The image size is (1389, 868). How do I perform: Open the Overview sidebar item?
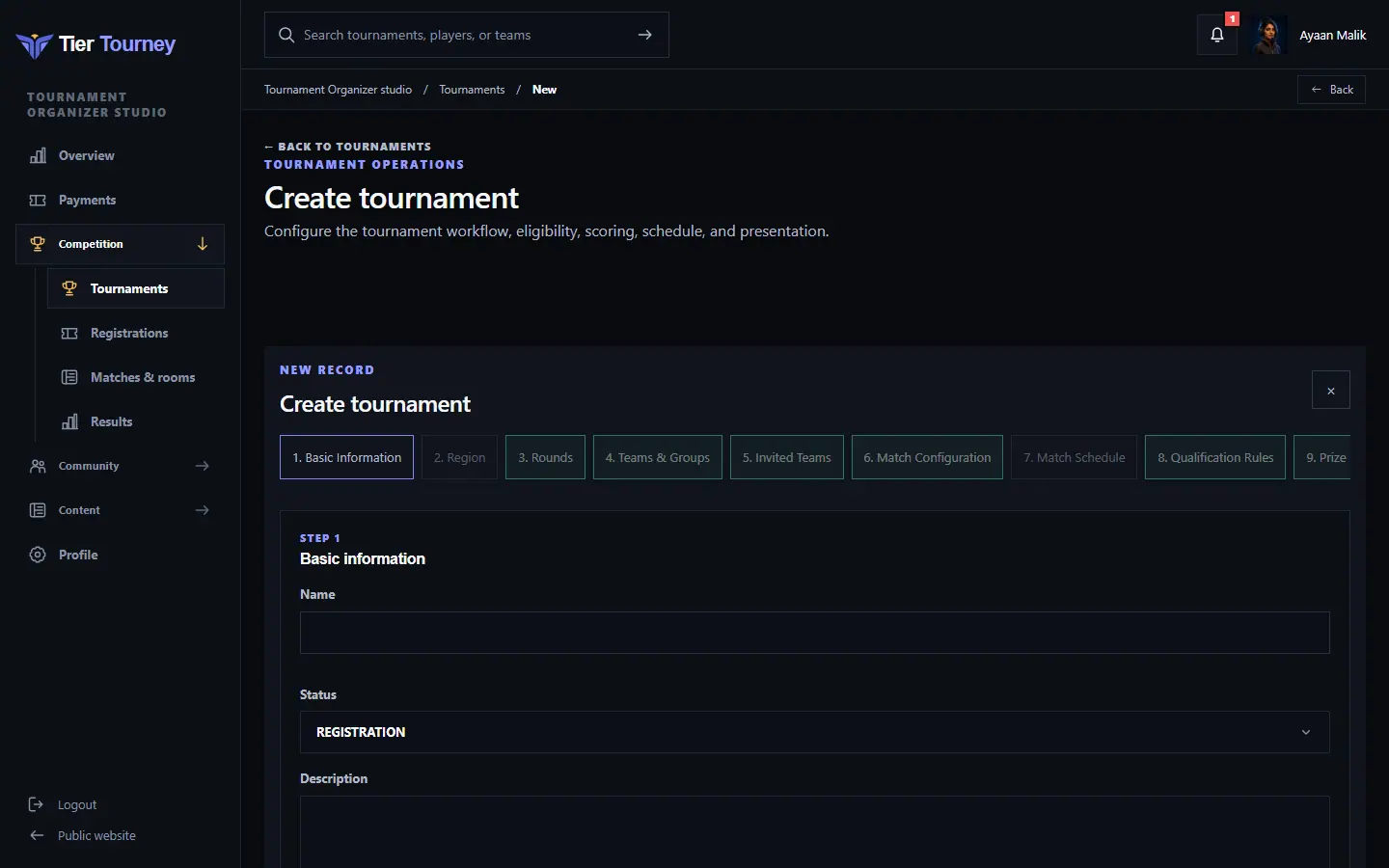point(120,155)
